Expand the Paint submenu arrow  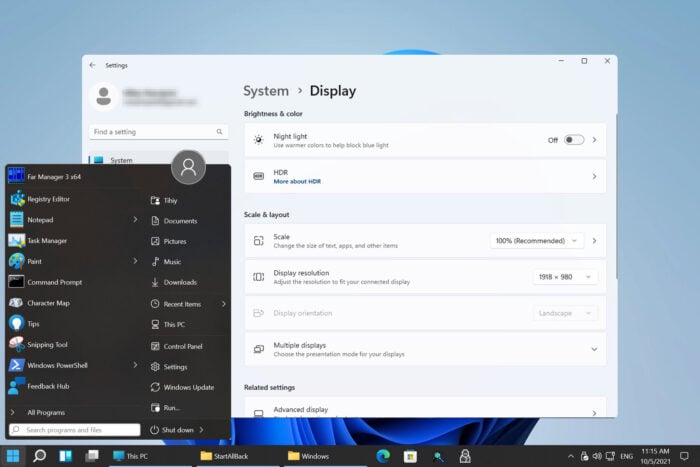coord(135,261)
